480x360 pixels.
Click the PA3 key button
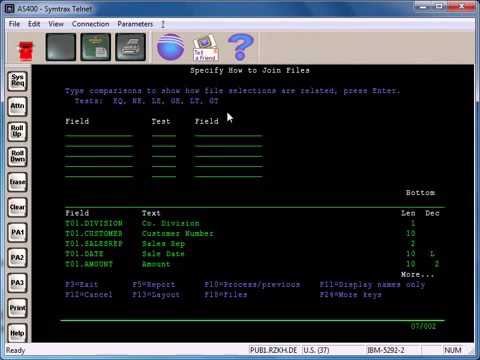tap(18, 283)
